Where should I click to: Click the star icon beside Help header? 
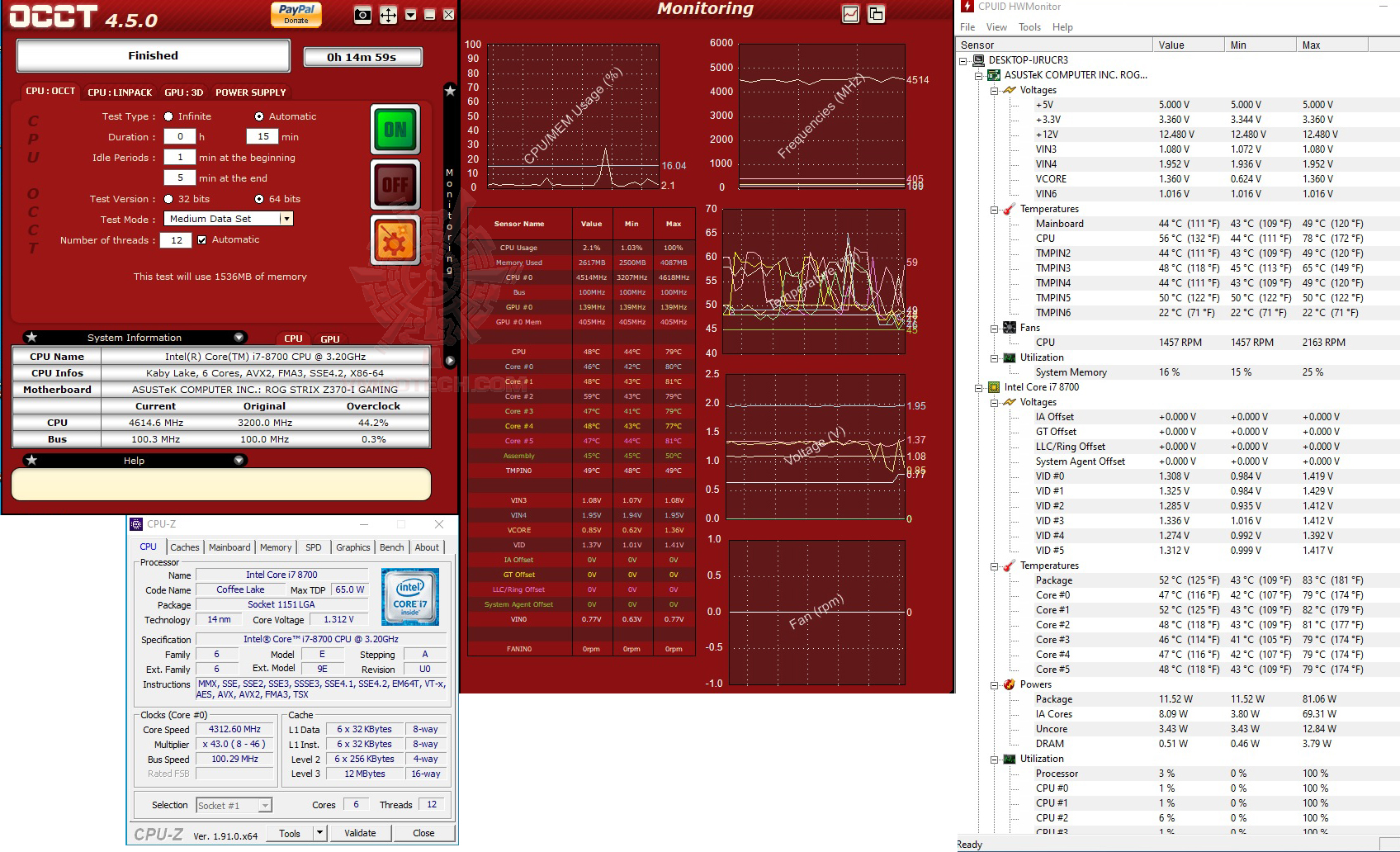[x=31, y=460]
